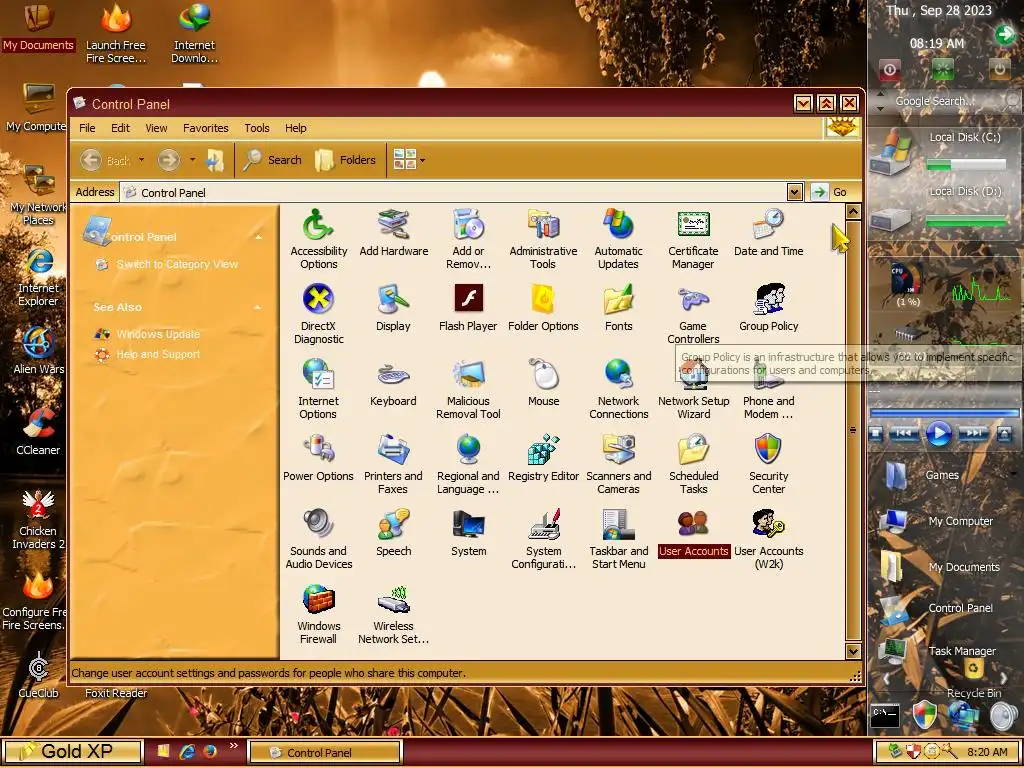This screenshot has width=1024, height=768.
Task: Click Task Manager in sidebar launcher
Action: pyautogui.click(x=937, y=650)
